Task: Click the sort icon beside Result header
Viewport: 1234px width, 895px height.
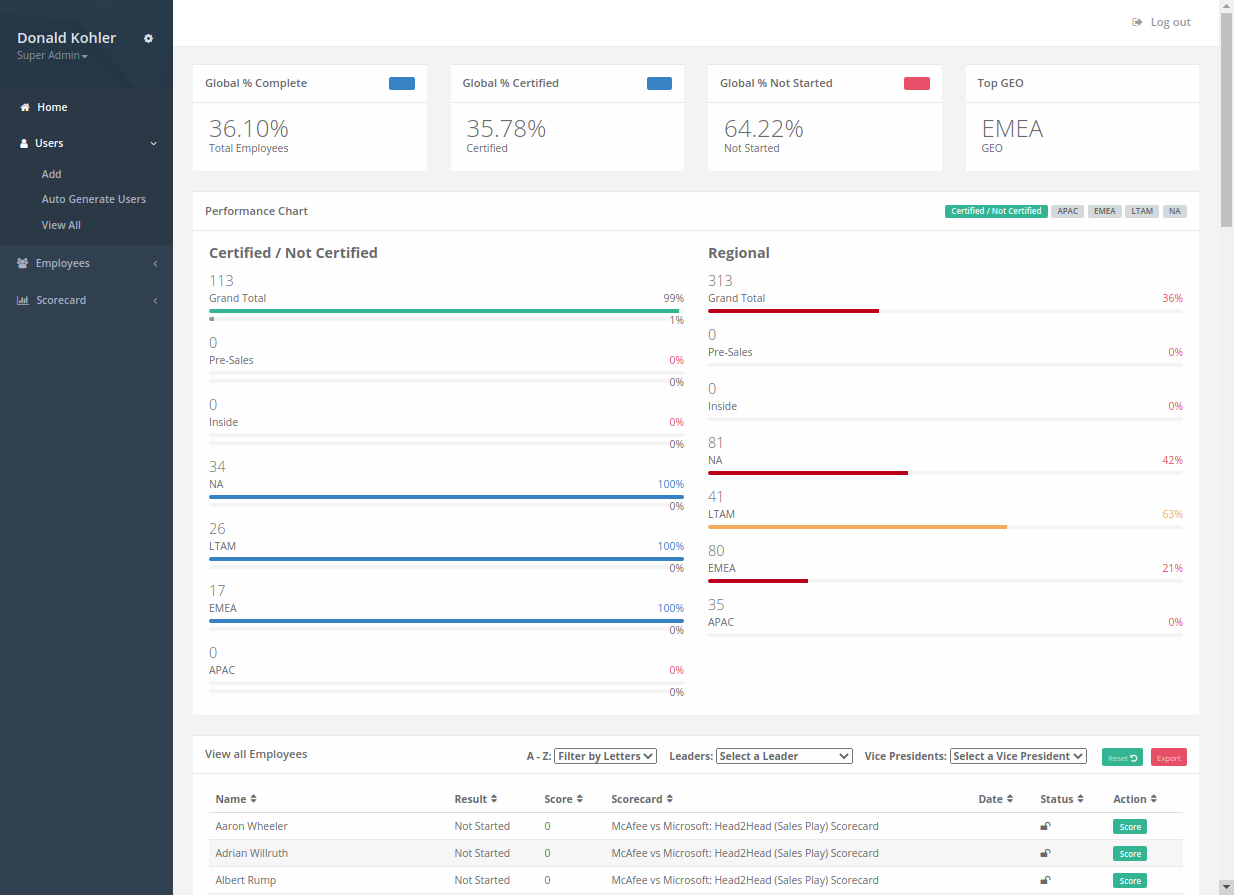Action: tap(494, 799)
